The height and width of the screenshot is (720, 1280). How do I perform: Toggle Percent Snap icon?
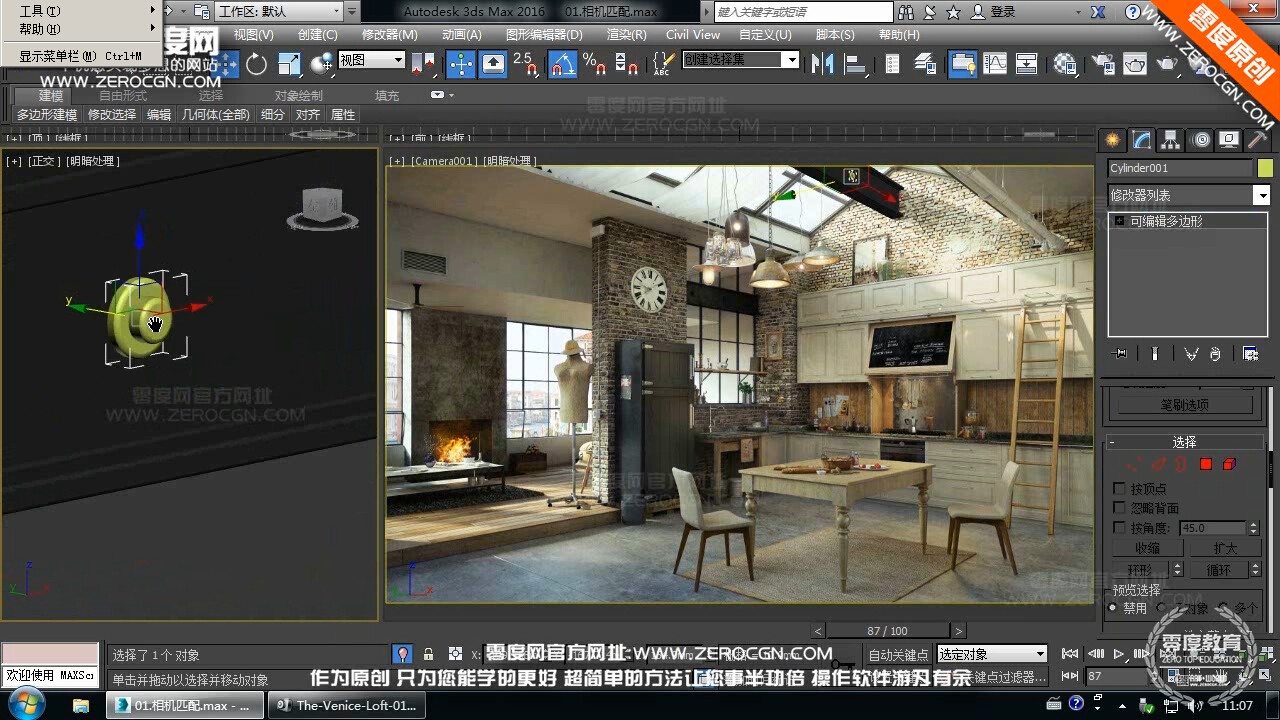pos(595,64)
